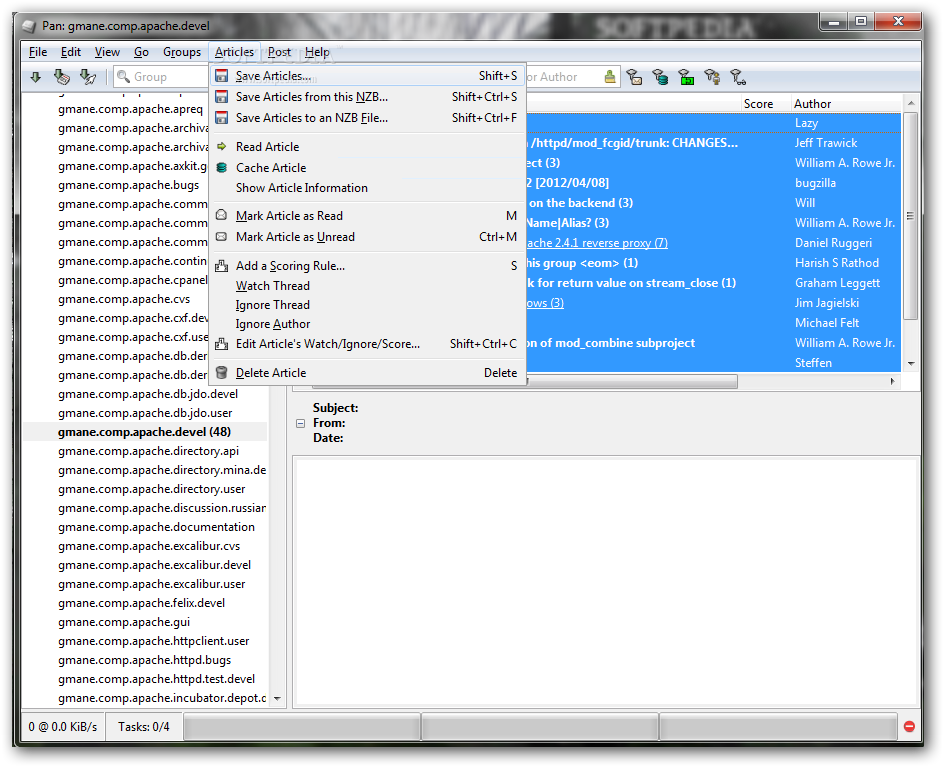Click the Delete Article trash icon
The image size is (944, 767).
click(222, 373)
